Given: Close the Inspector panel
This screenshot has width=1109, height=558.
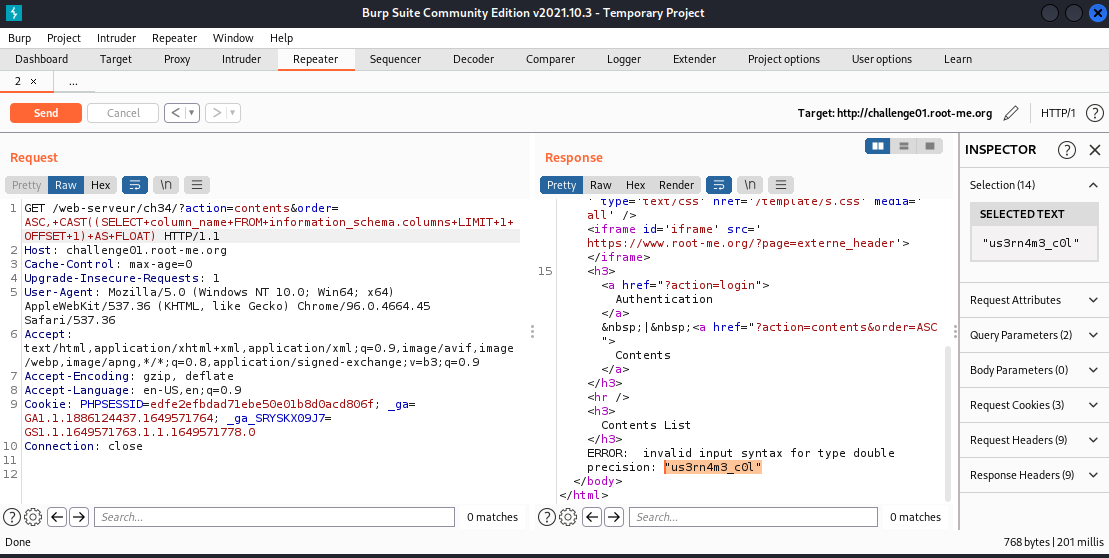Looking at the screenshot, I should coord(1095,149).
